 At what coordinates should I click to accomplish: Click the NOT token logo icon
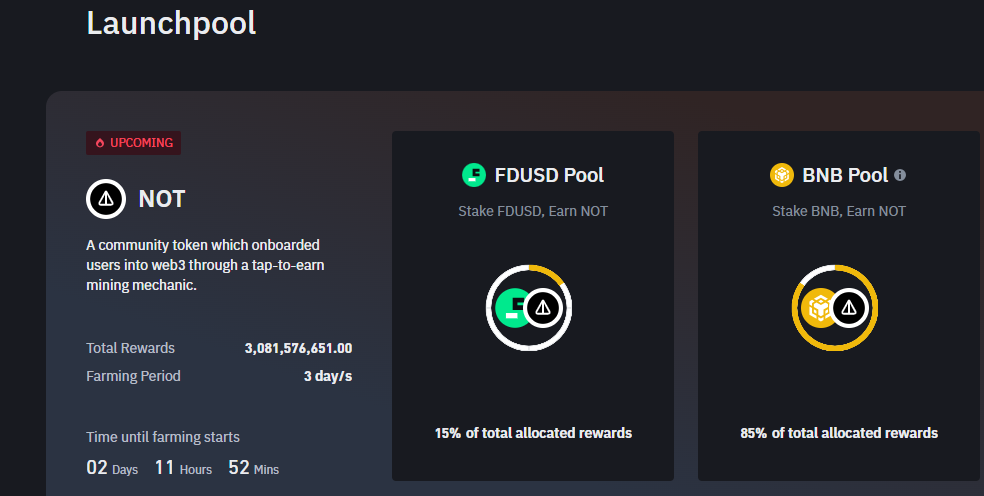pos(106,199)
